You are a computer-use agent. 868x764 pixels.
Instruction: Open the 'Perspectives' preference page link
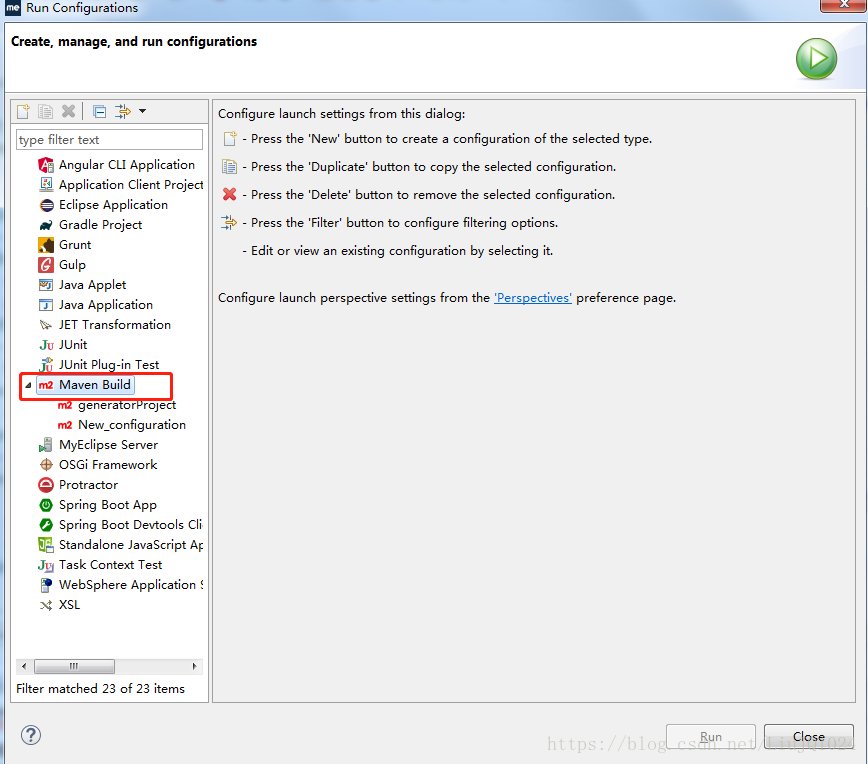(533, 298)
